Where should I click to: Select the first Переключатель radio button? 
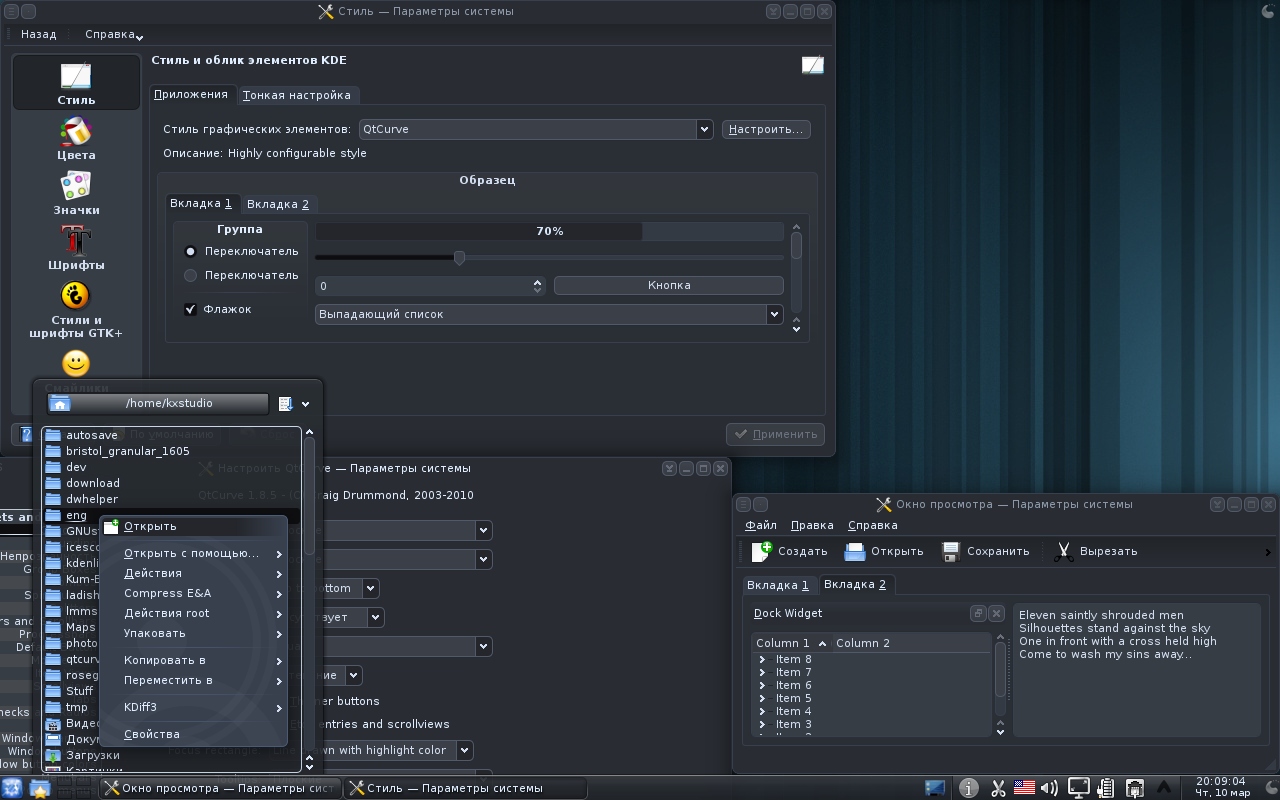click(190, 251)
